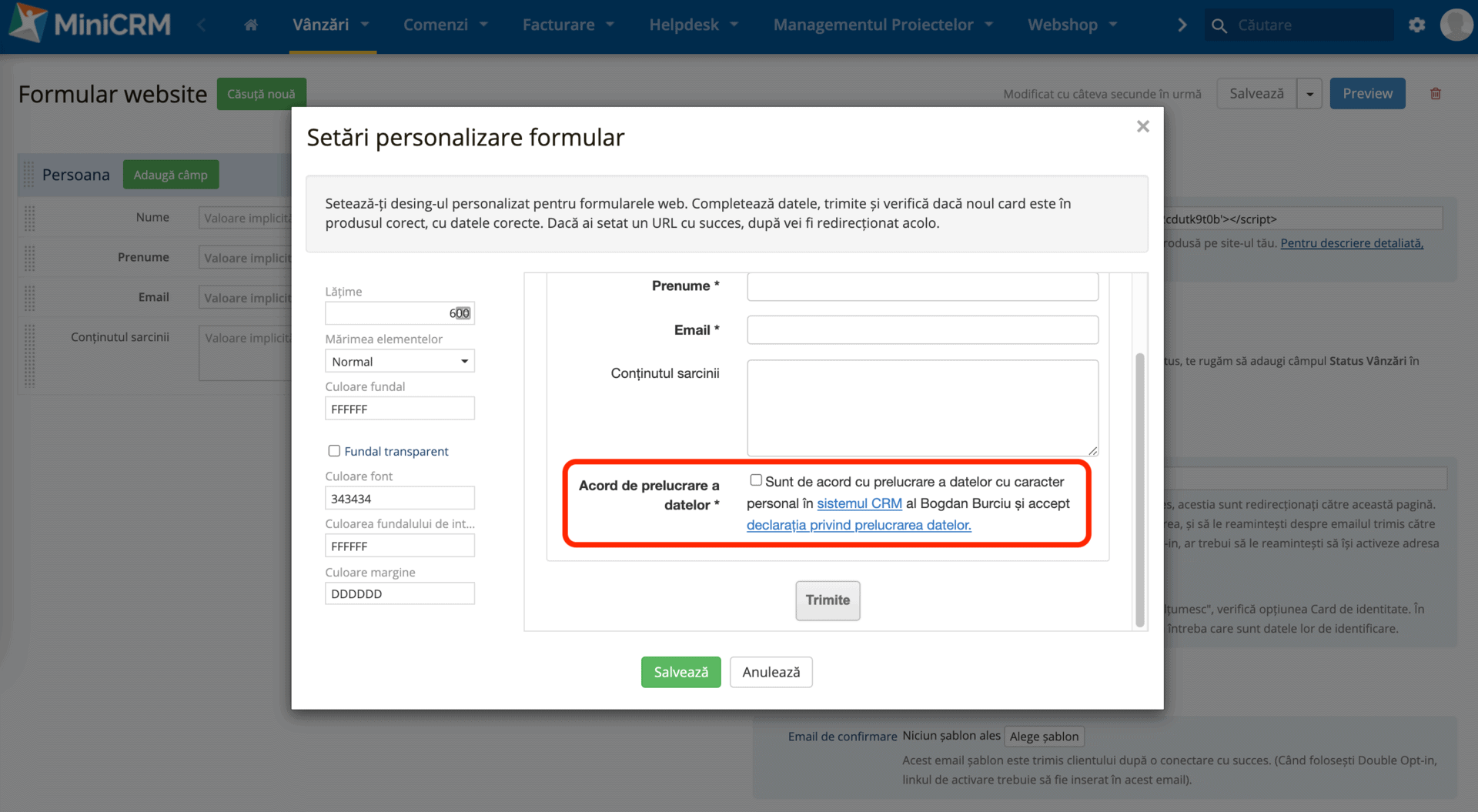This screenshot has width=1478, height=812.
Task: Delete the form using the trash icon
Action: (x=1435, y=93)
